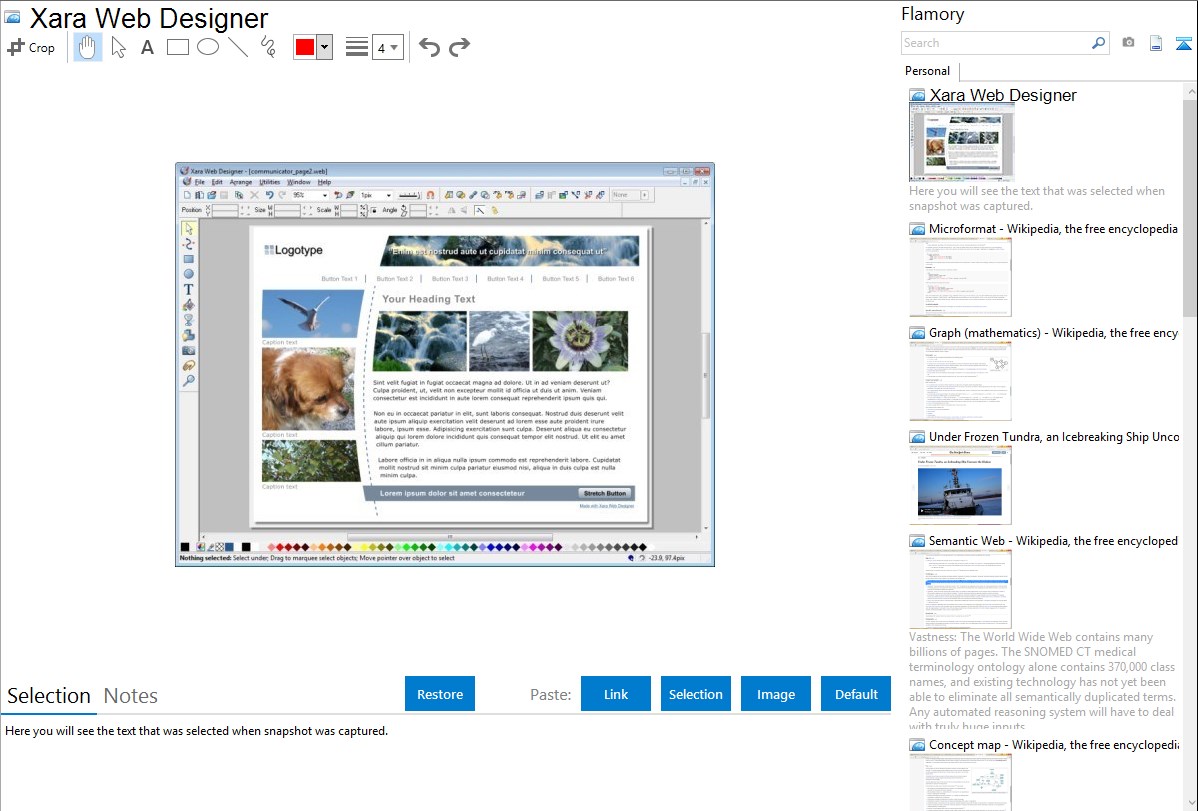Open the Microformat Wikipedia snapshot thumbnail
The height and width of the screenshot is (811, 1198).
[960, 277]
